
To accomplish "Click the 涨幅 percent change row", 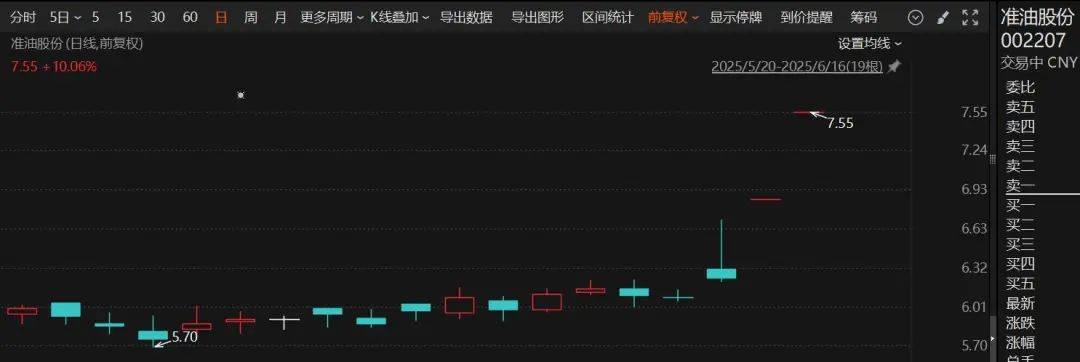I will 1021,342.
